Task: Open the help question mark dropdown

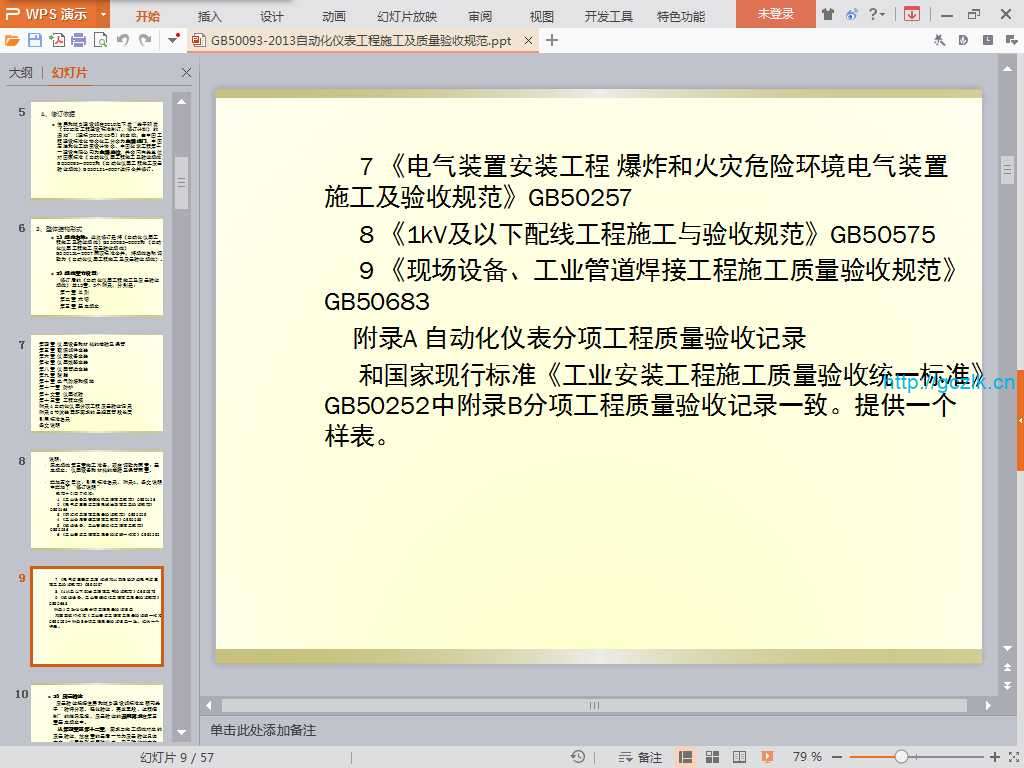Action: [876, 14]
